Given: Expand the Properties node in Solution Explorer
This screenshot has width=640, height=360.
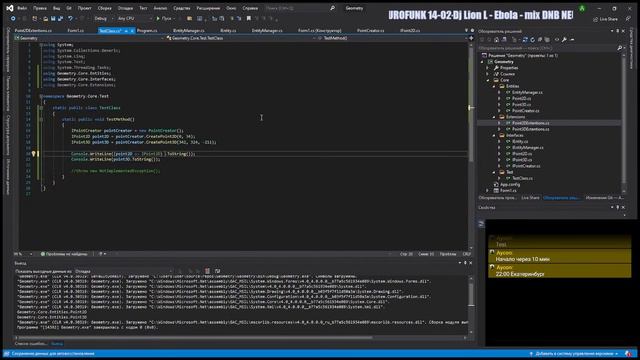Looking at the screenshot, I should [488, 68].
